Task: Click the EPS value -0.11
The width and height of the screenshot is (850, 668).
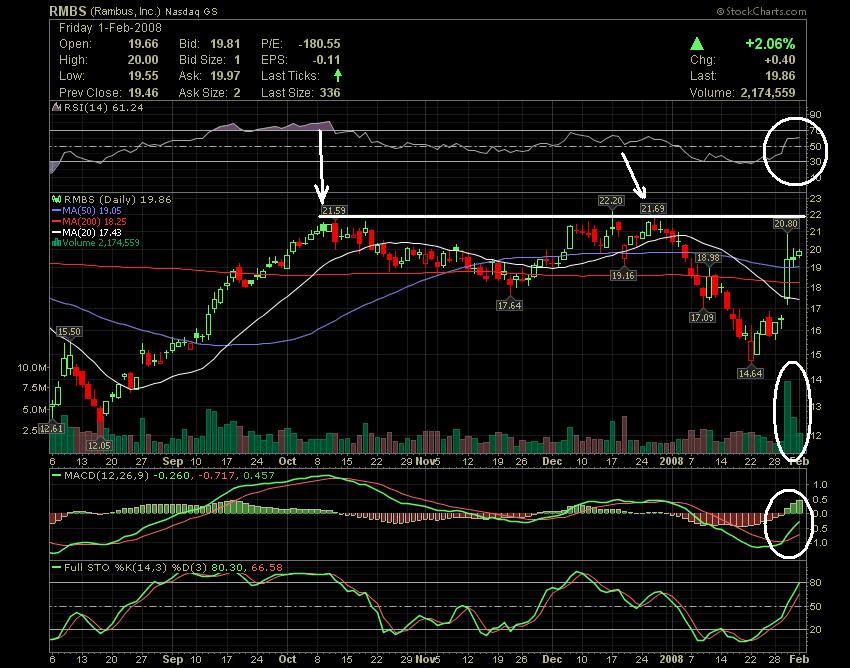Action: point(326,60)
